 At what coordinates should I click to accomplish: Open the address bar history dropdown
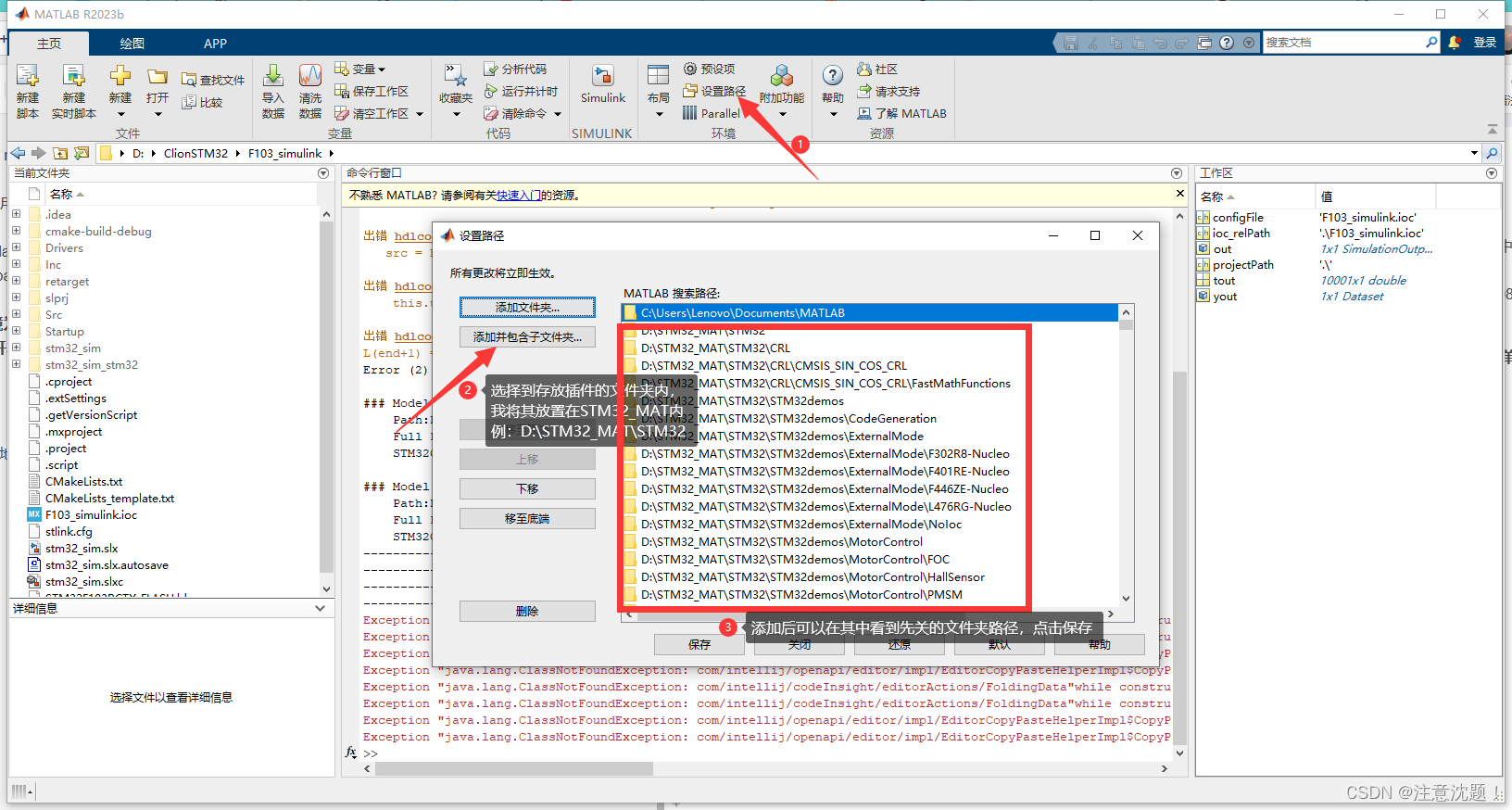click(x=1474, y=153)
